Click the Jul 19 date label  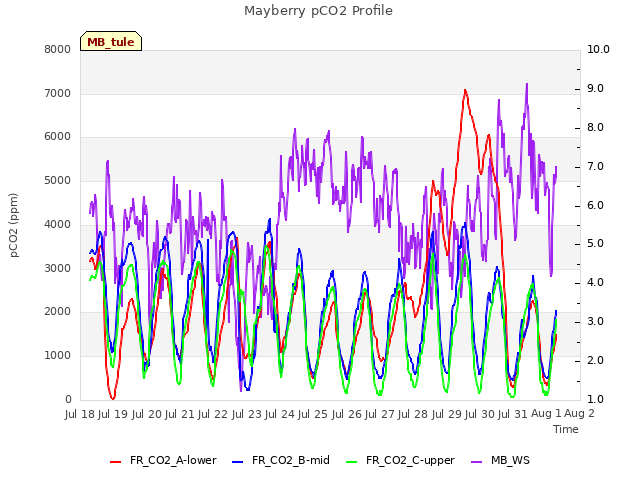(x=113, y=414)
